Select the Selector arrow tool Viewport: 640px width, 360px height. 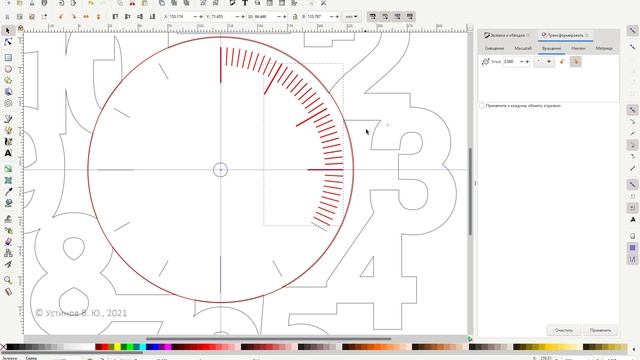(x=8, y=31)
